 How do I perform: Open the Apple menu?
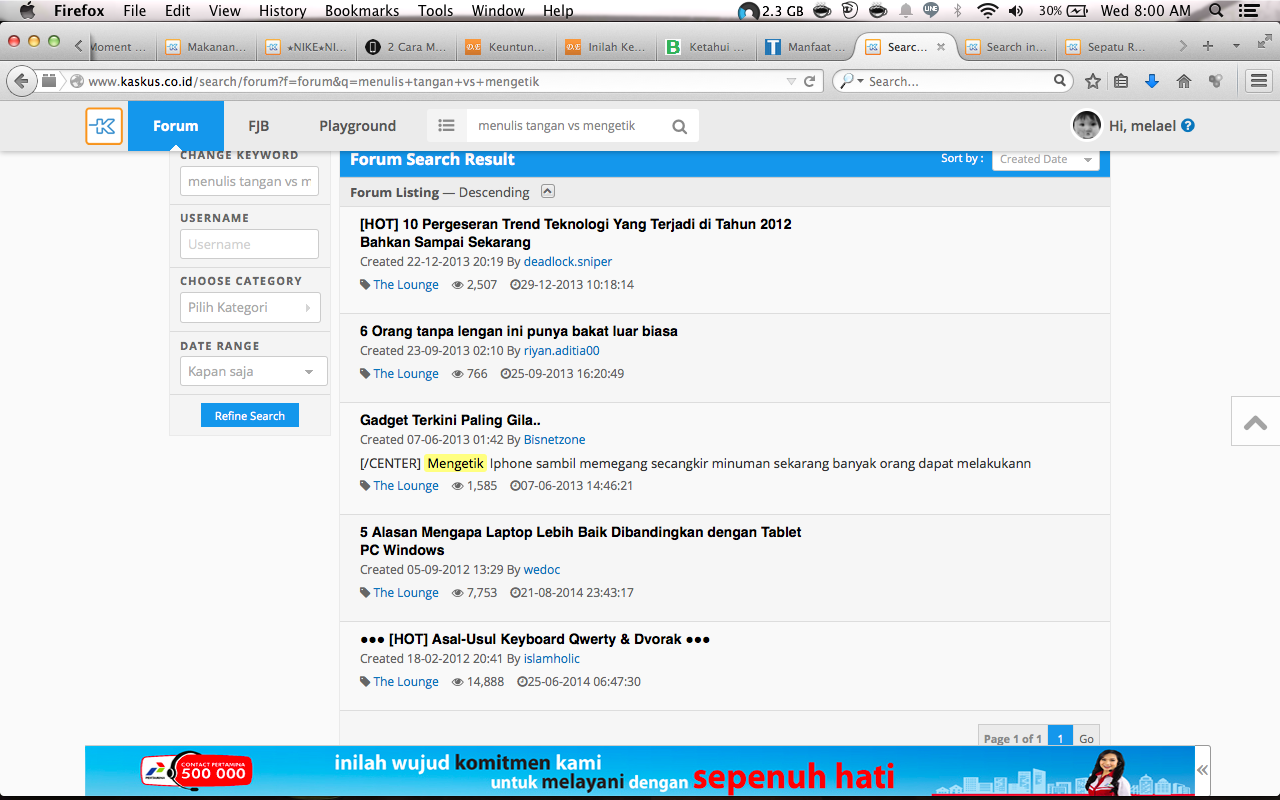click(x=27, y=11)
